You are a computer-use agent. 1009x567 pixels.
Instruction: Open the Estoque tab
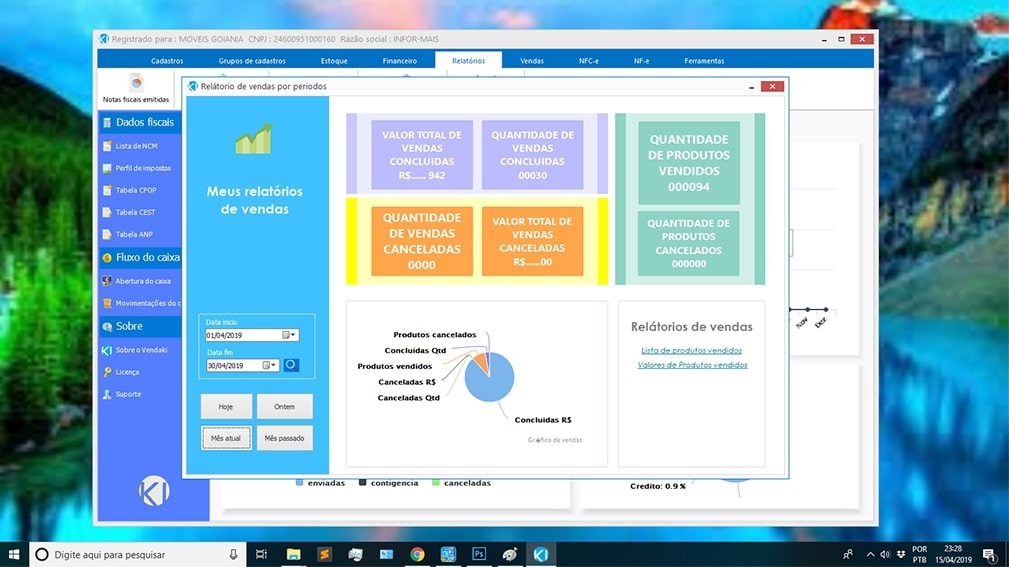[x=334, y=61]
